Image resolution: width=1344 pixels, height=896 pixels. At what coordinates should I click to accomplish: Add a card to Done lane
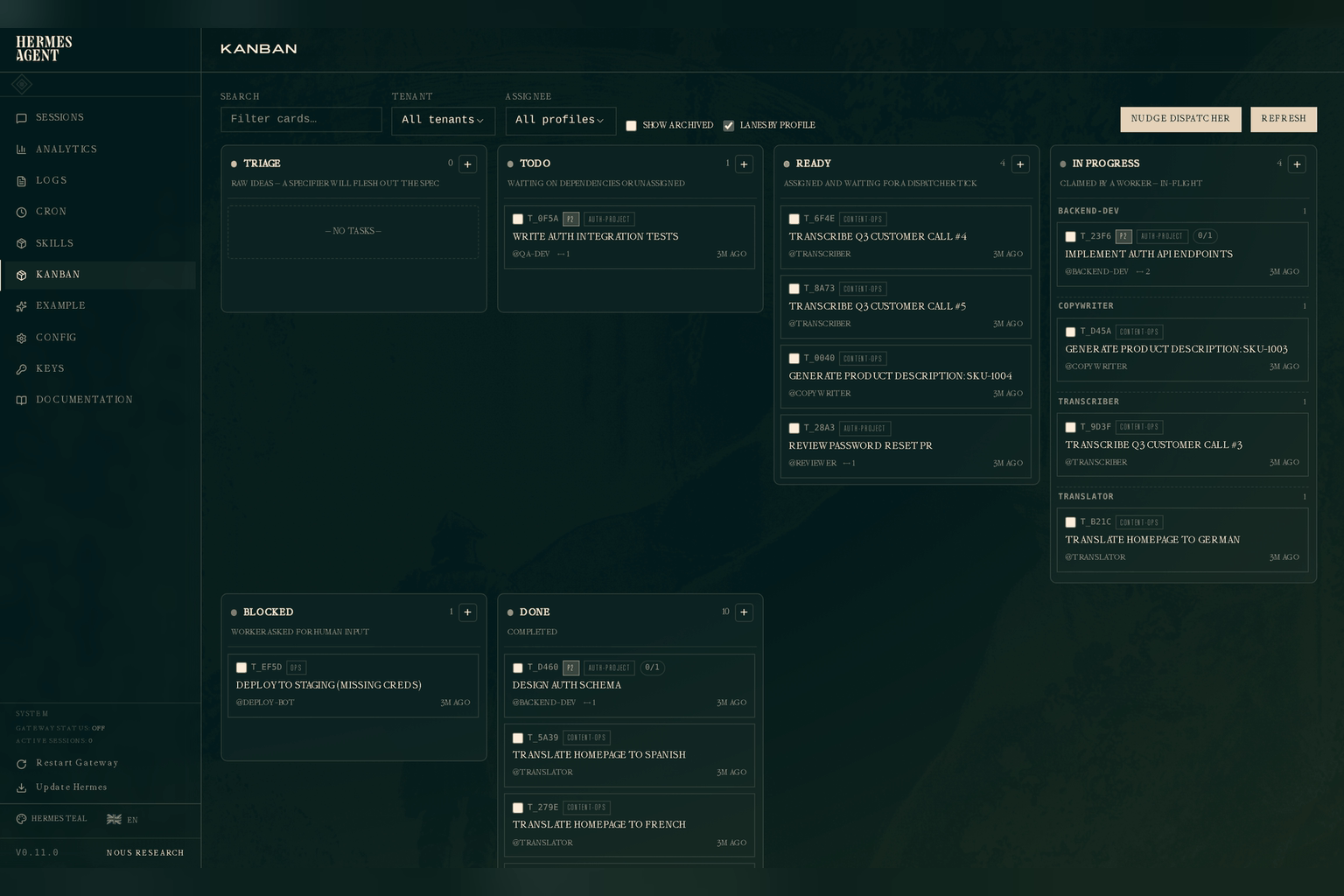pos(745,612)
